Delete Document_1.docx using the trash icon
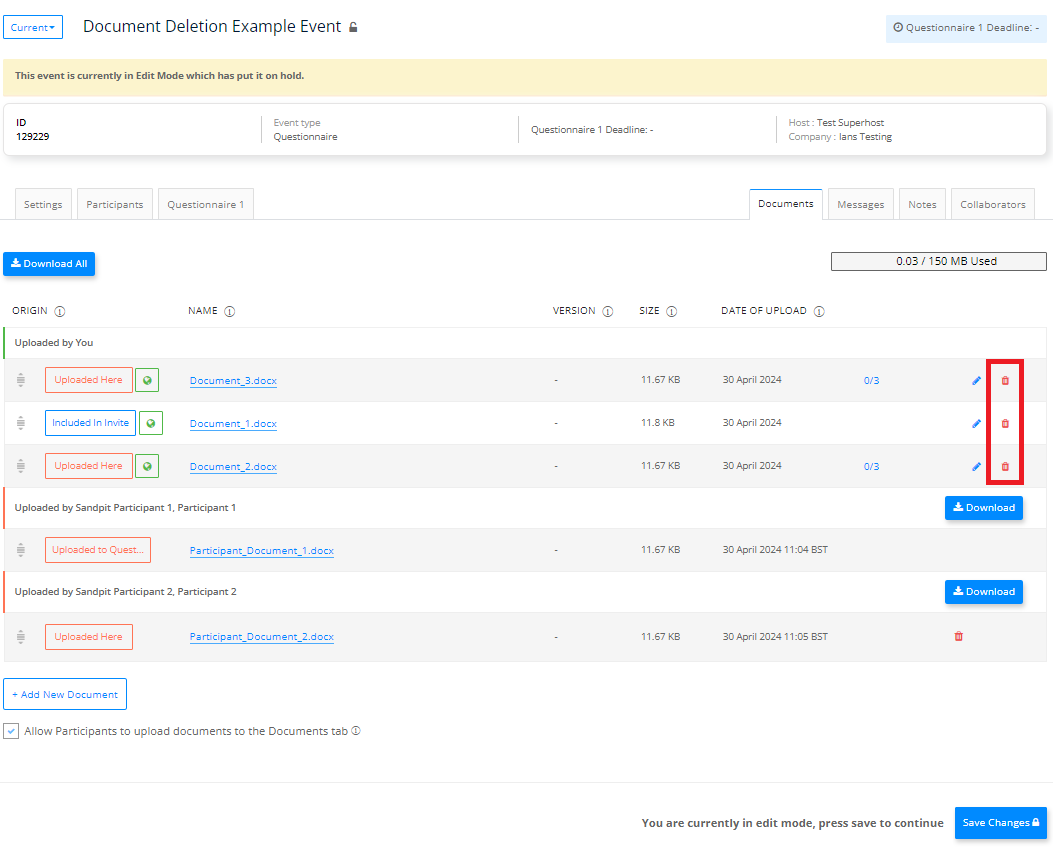The height and width of the screenshot is (847, 1053). click(x=1005, y=424)
